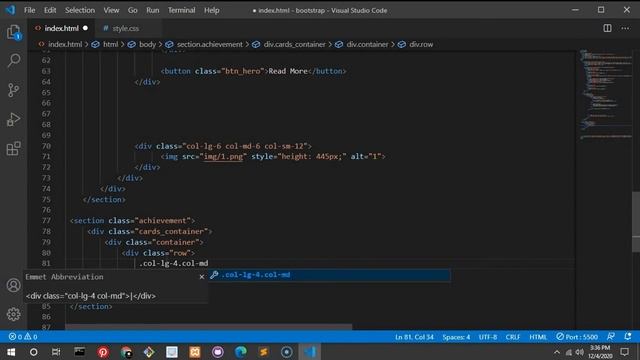Open the Windows Start menu

pos(11,352)
